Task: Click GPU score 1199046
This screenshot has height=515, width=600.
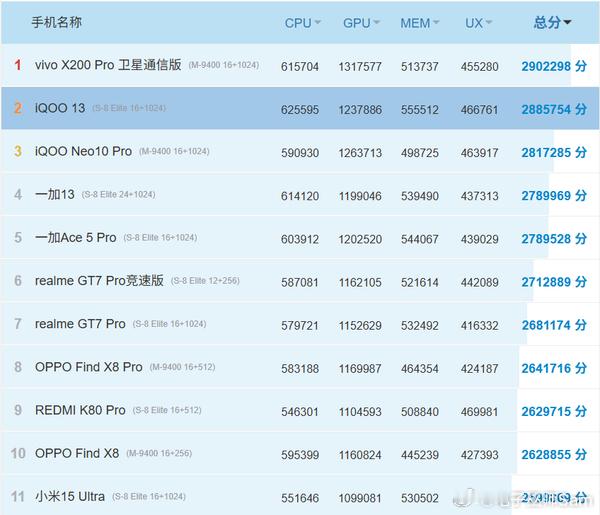Action: pos(360,196)
